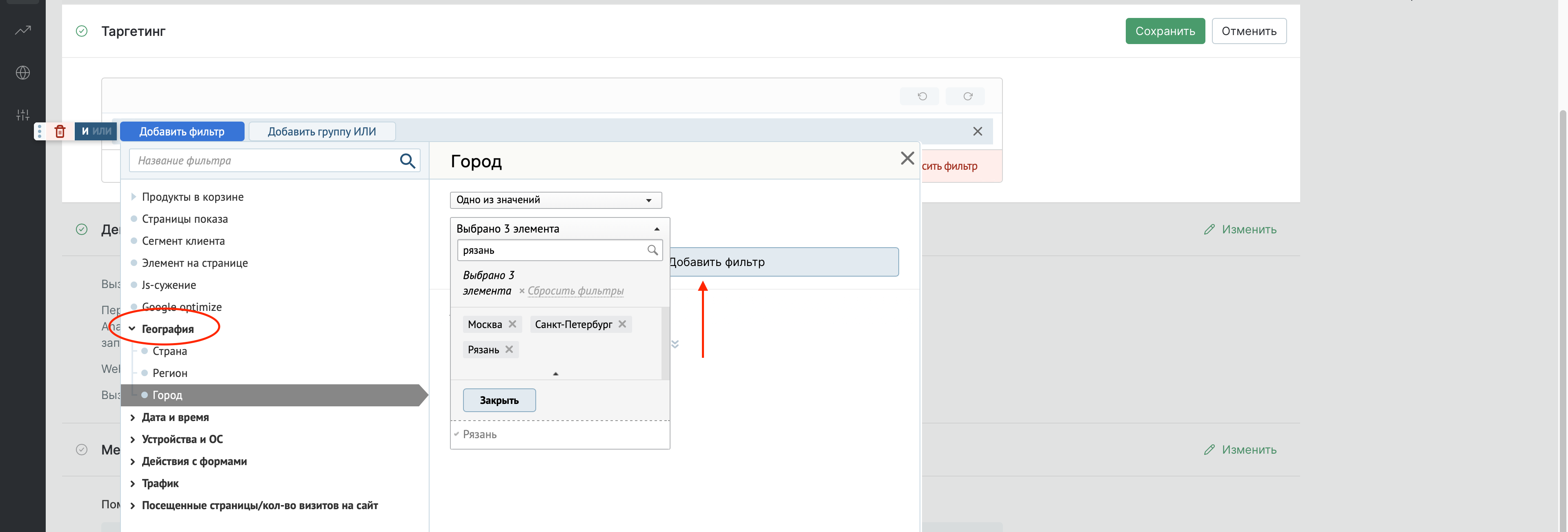Open the Одно из значений dropdown
The image size is (1568, 532).
[556, 200]
